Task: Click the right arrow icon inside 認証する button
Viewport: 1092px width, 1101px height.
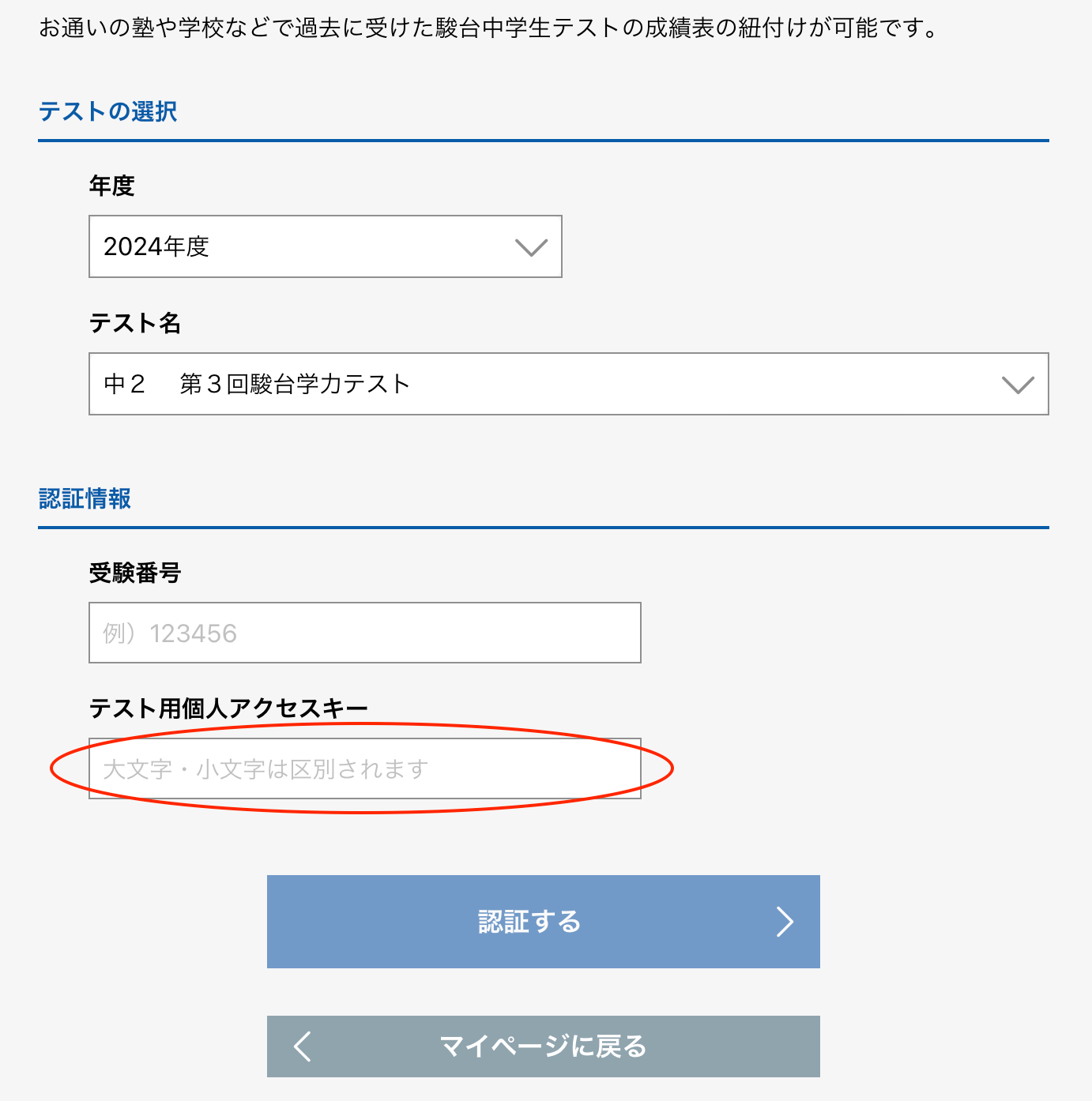Action: pos(785,922)
